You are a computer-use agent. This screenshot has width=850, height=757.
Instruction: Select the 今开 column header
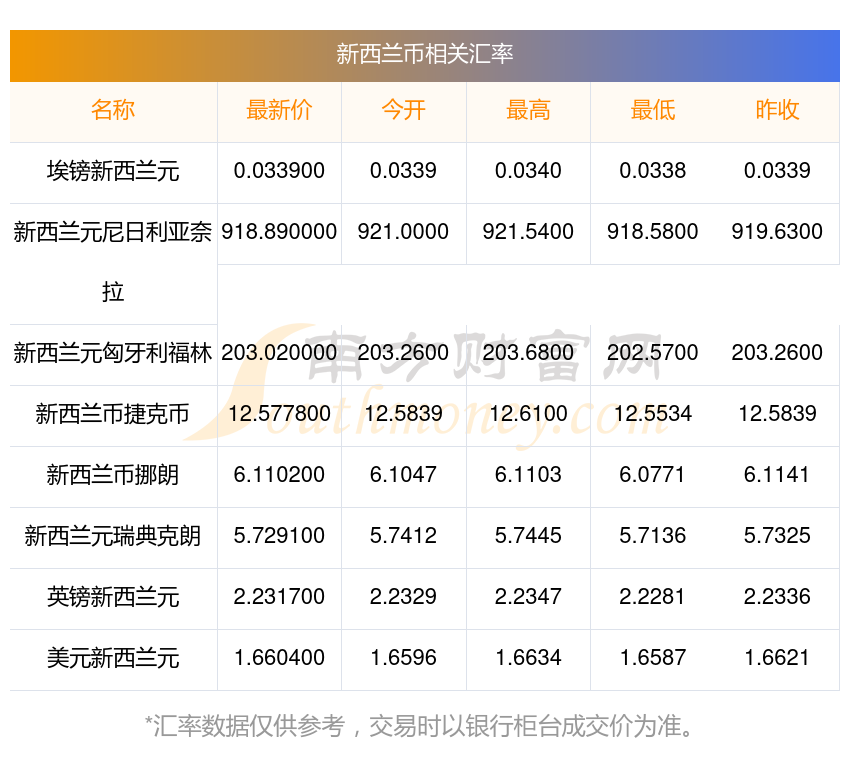(x=403, y=110)
